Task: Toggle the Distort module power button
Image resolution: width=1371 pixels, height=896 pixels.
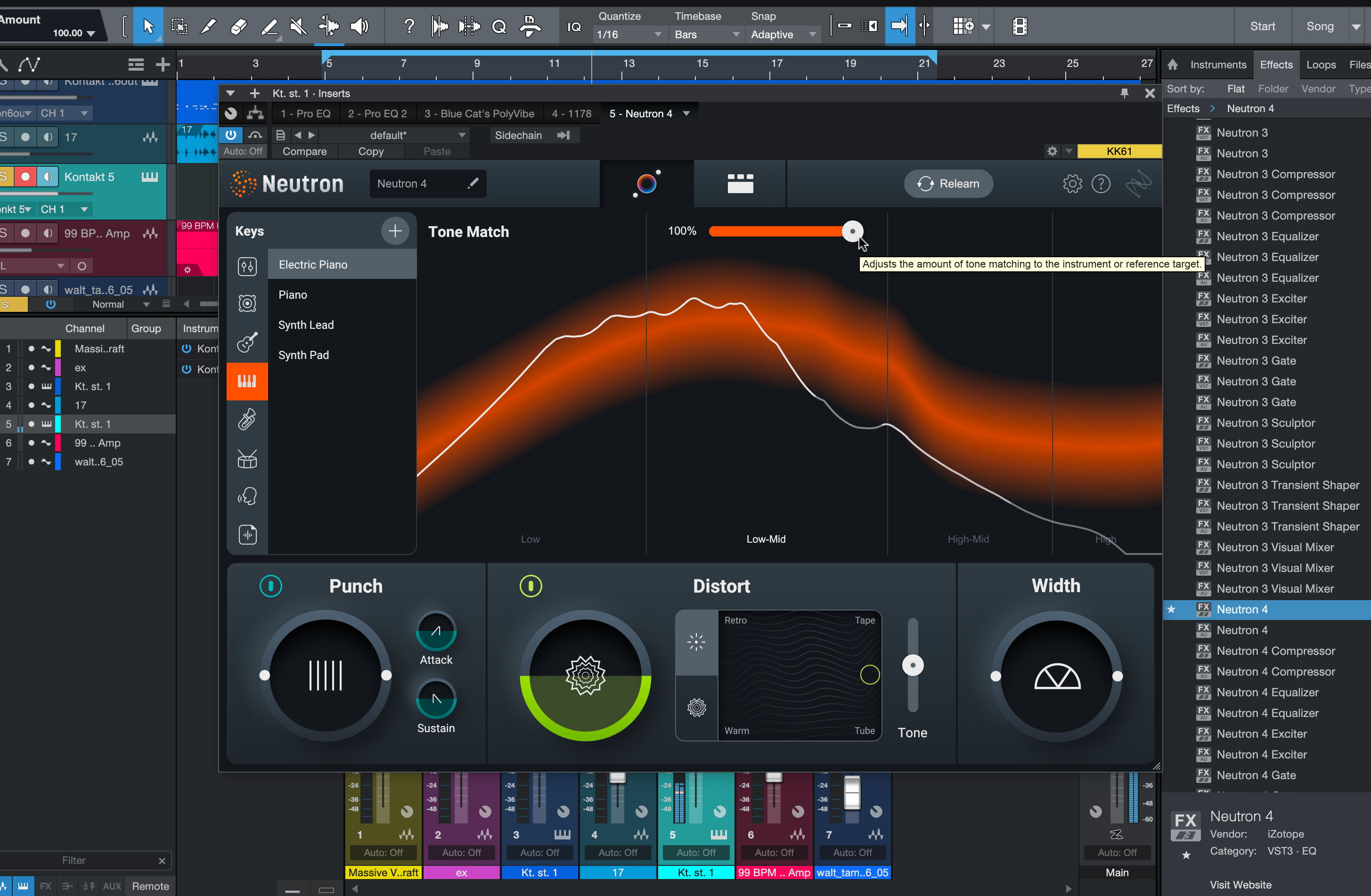Action: tap(530, 586)
